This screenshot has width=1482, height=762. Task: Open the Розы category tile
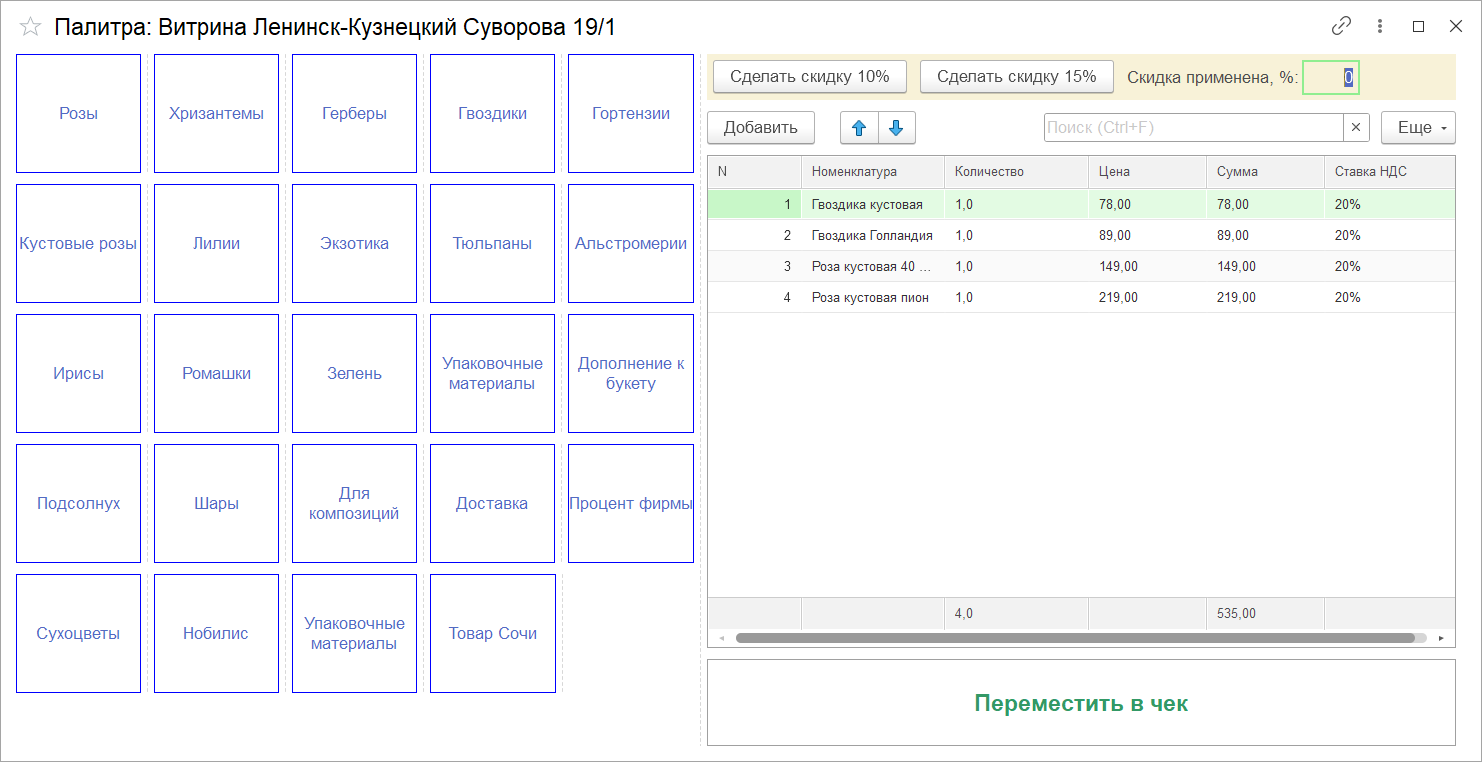coord(79,114)
